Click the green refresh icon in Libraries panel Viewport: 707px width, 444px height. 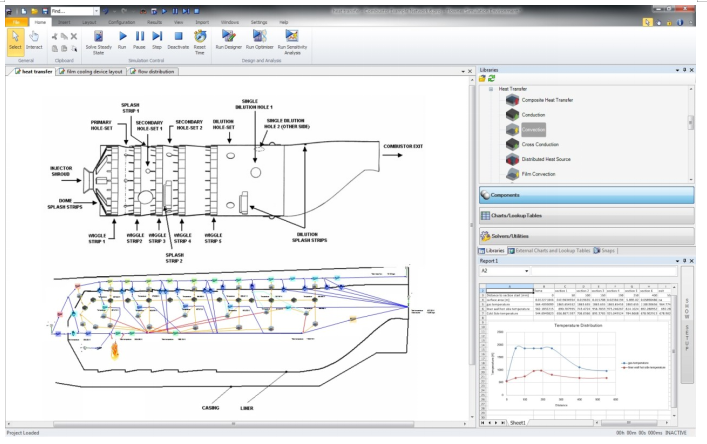coord(491,78)
